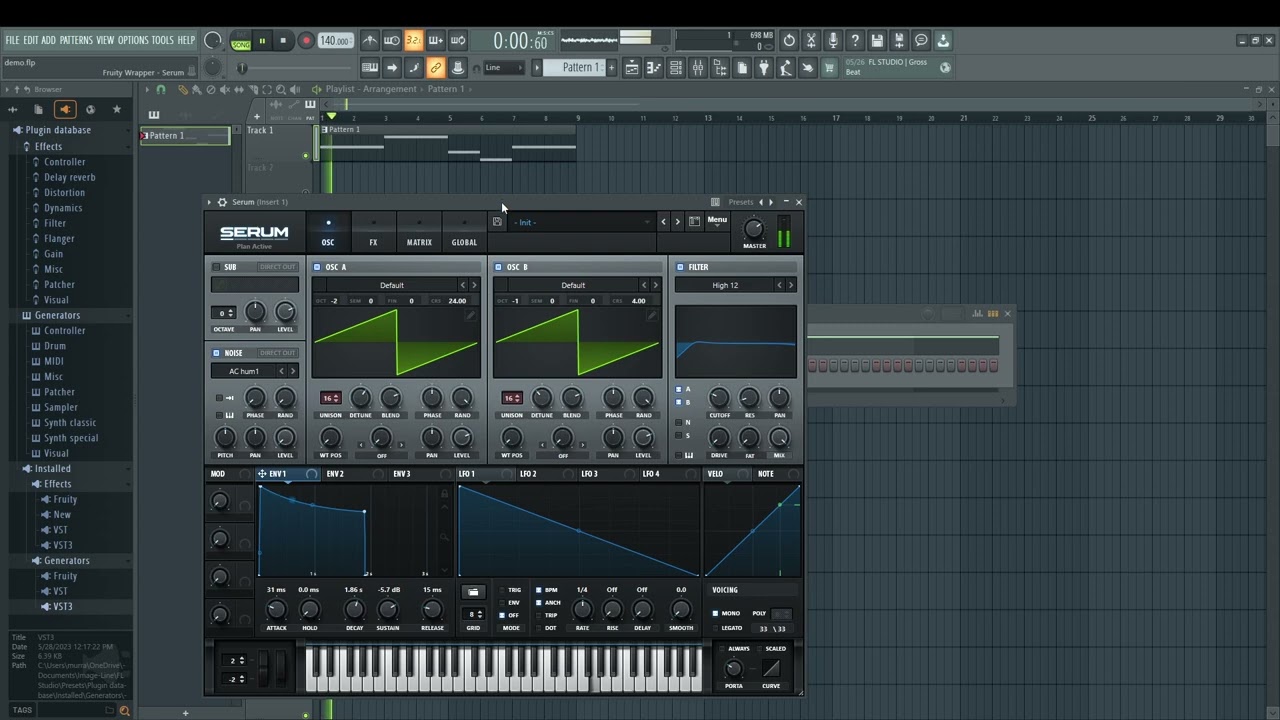The height and width of the screenshot is (720, 1280).
Task: Enable the LFO TRIG mode checkbox
Action: click(x=503, y=590)
